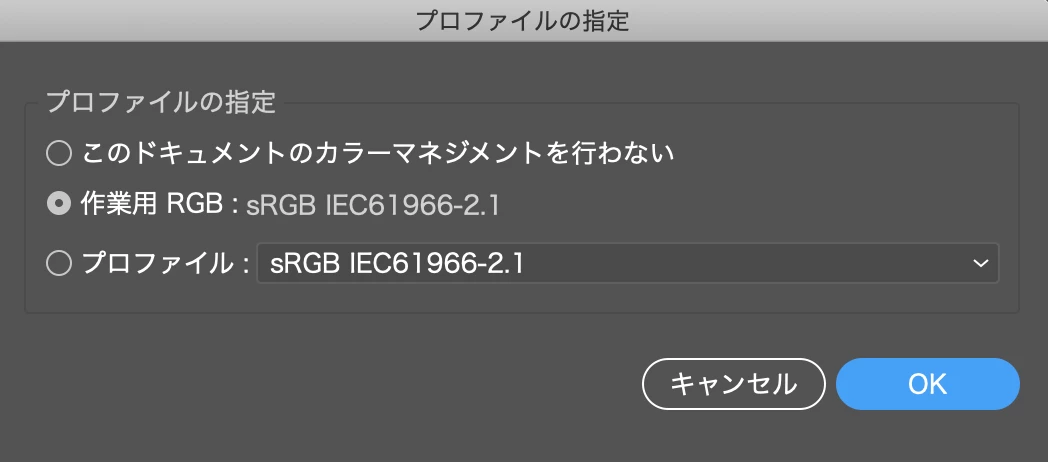Click the filled radio dot for 作業用 RGB
The height and width of the screenshot is (462, 1048).
click(x=59, y=204)
